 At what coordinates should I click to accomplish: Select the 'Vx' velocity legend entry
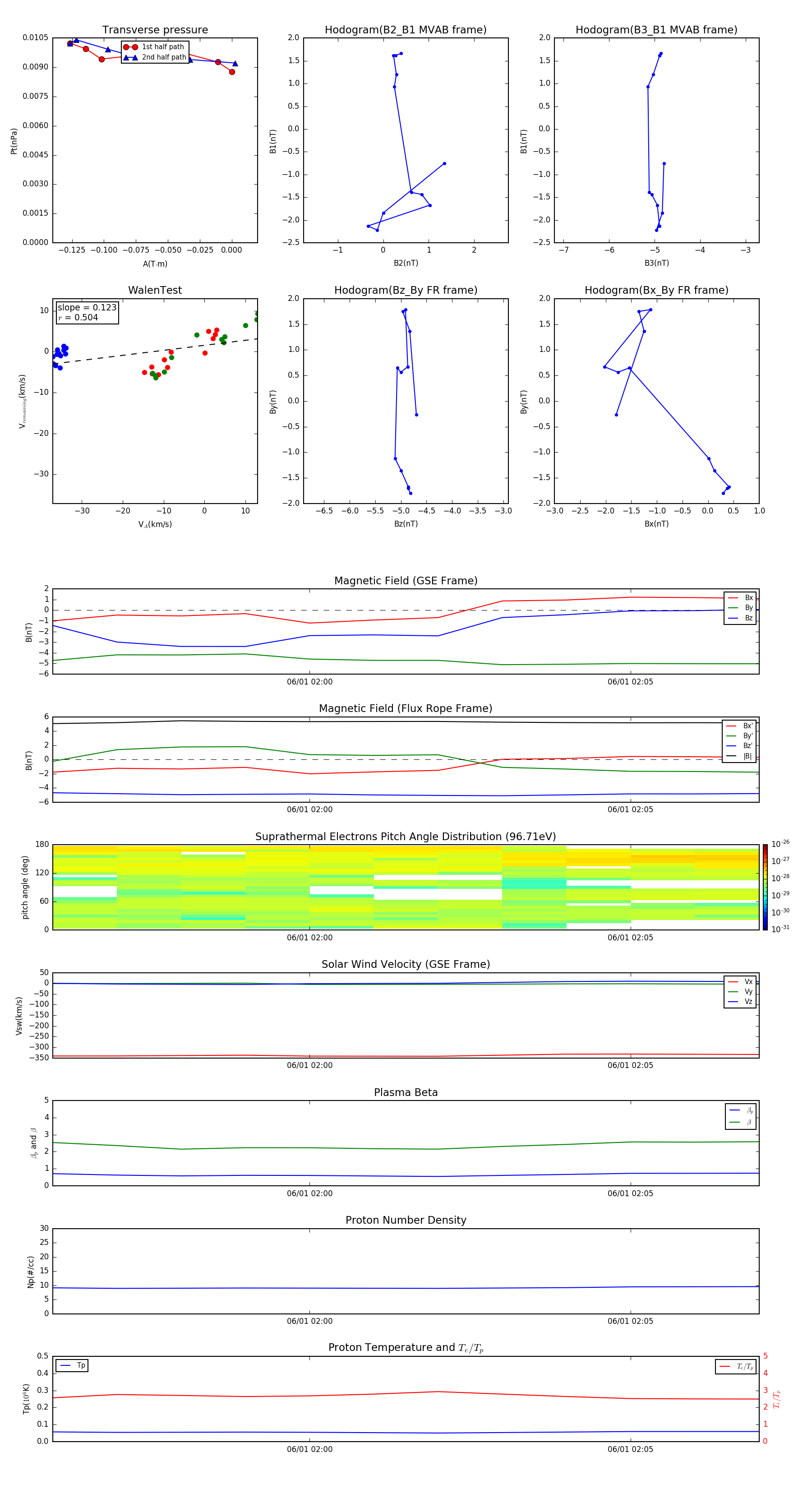pyautogui.click(x=740, y=981)
